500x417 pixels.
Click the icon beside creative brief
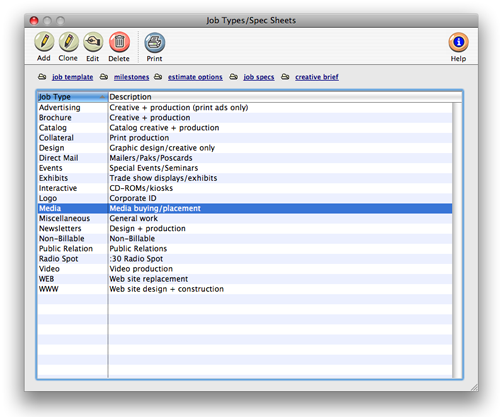click(x=285, y=77)
